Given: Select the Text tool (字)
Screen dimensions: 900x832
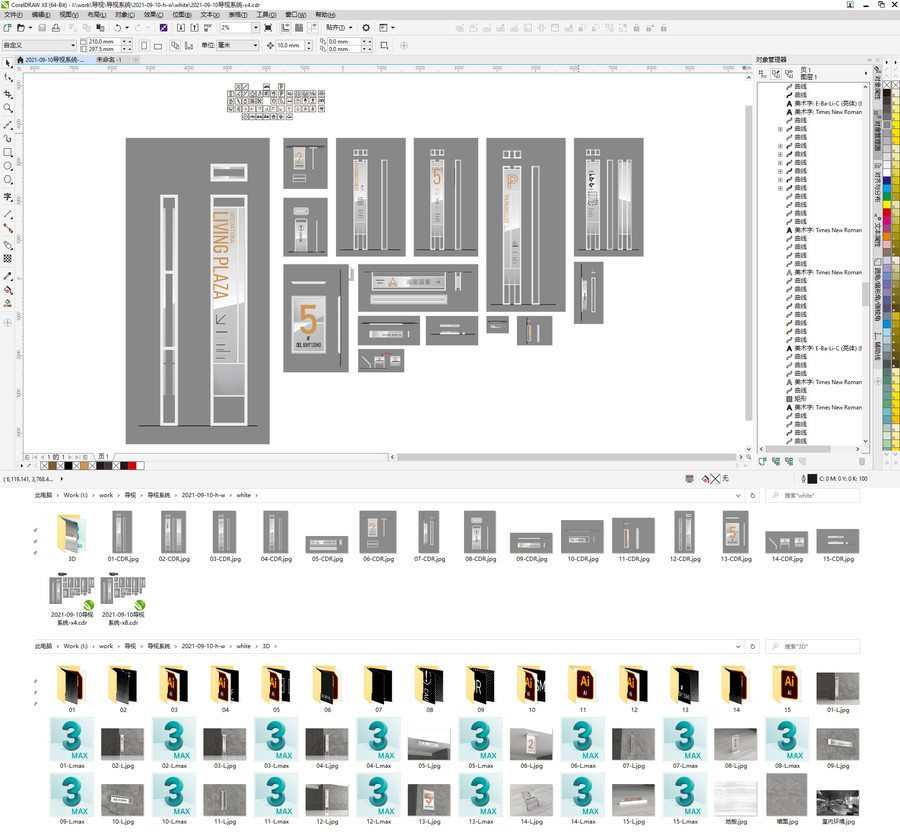Looking at the screenshot, I should [7, 197].
